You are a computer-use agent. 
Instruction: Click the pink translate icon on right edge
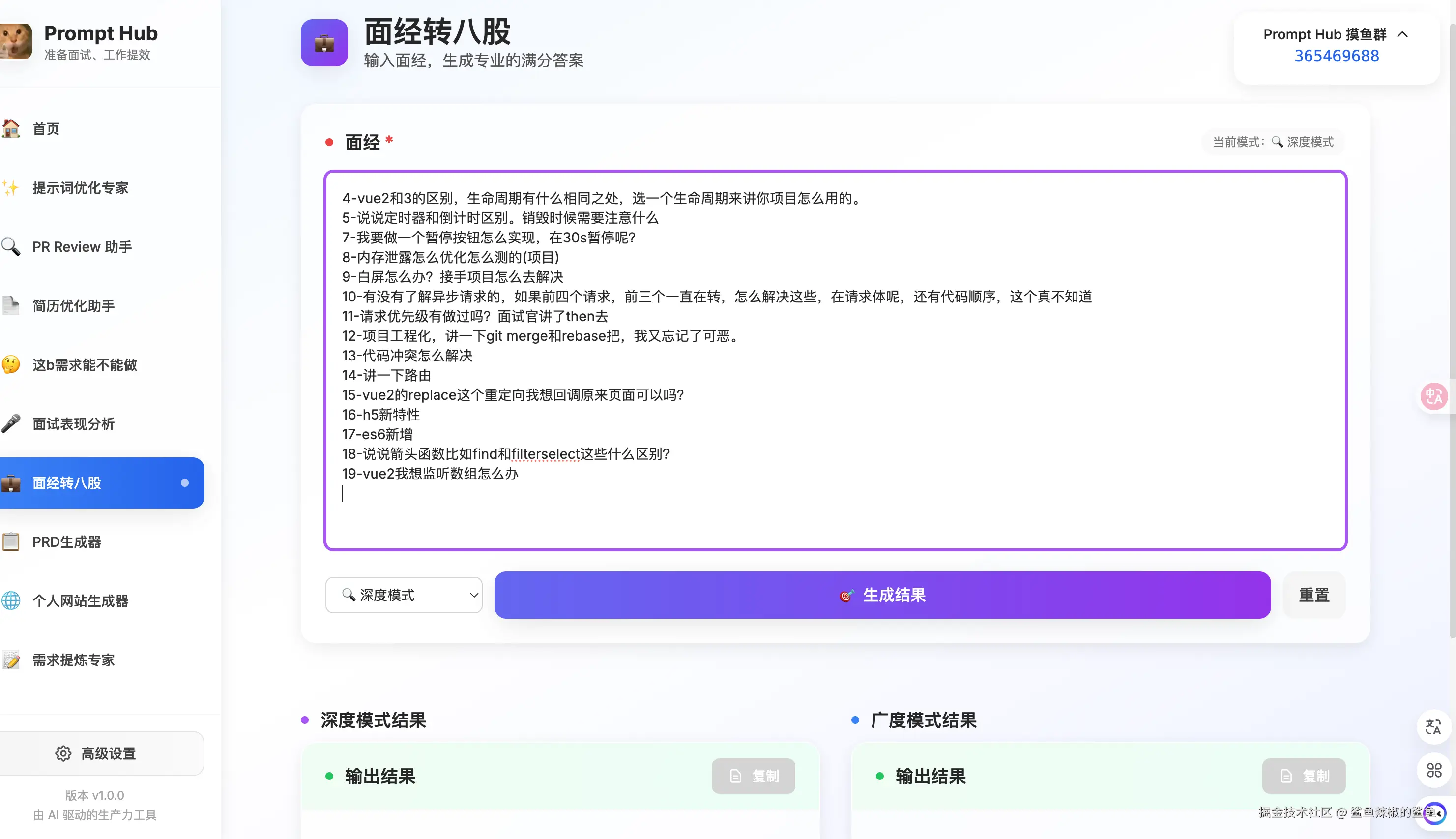click(1433, 396)
